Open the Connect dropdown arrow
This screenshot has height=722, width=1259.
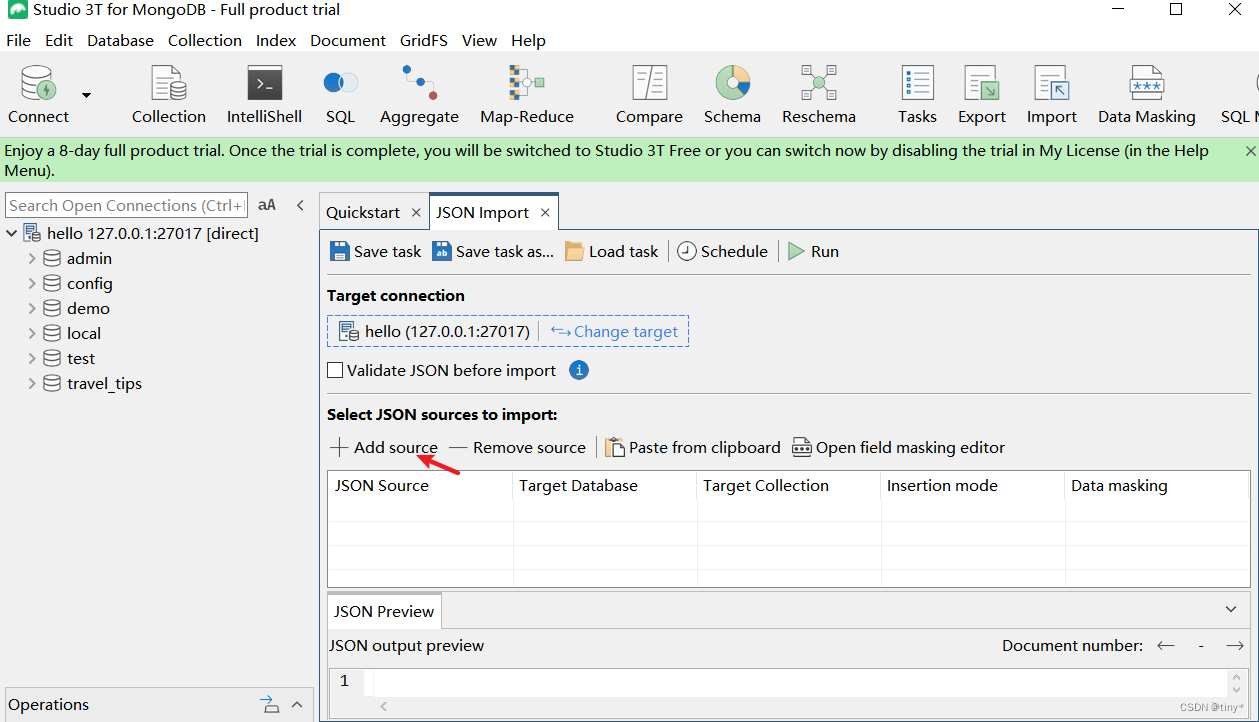86,95
